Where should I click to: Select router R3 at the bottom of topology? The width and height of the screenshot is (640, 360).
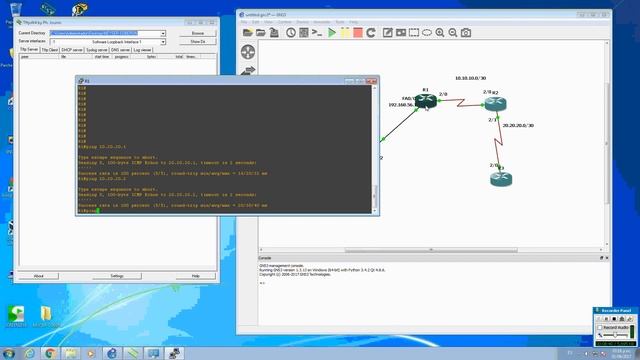pyautogui.click(x=501, y=179)
